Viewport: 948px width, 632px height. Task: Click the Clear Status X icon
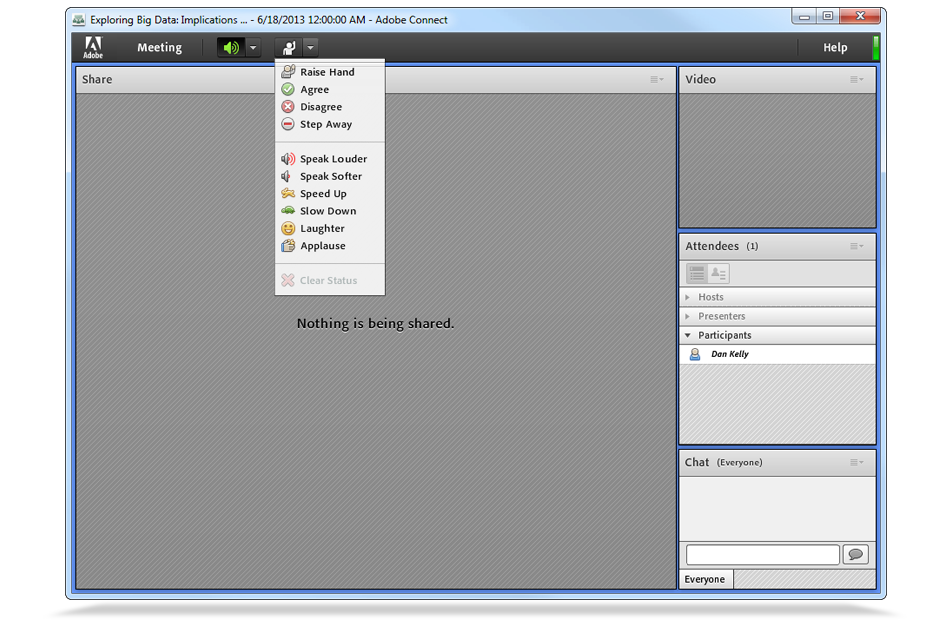[288, 281]
